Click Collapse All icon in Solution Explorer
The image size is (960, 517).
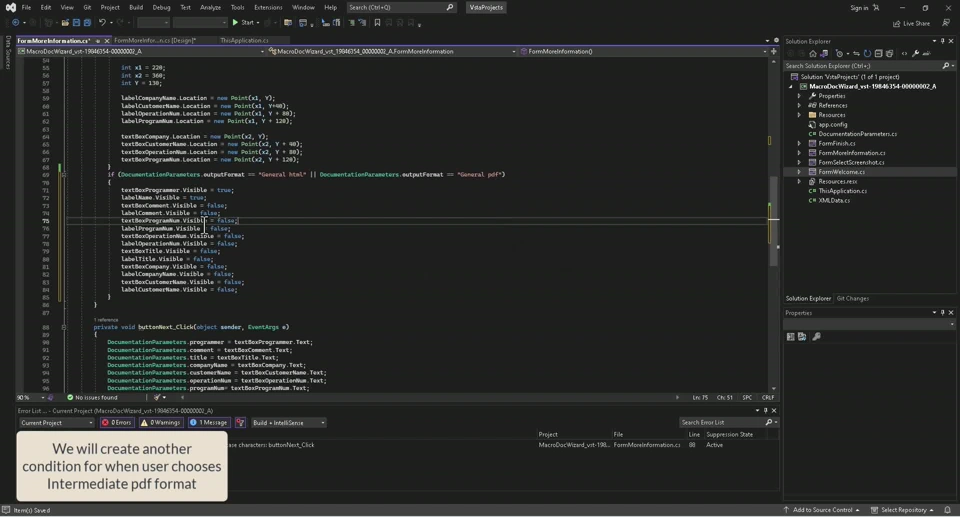[x=878, y=53]
